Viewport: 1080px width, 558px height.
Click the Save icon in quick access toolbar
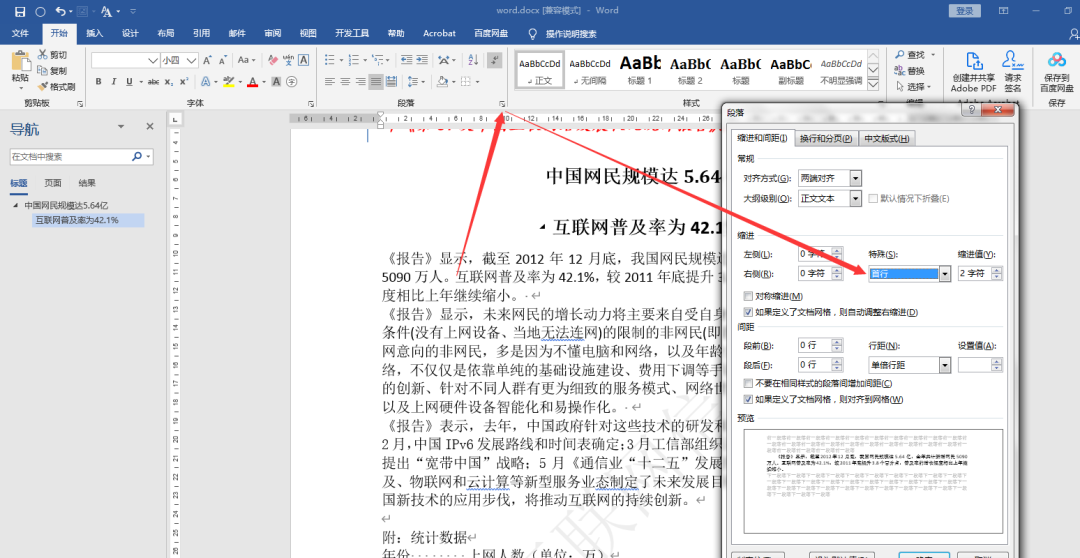[19, 11]
